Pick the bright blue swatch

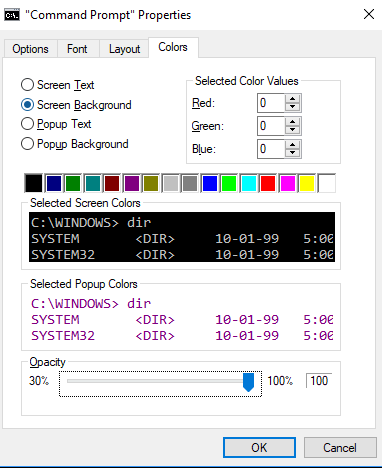click(210, 183)
